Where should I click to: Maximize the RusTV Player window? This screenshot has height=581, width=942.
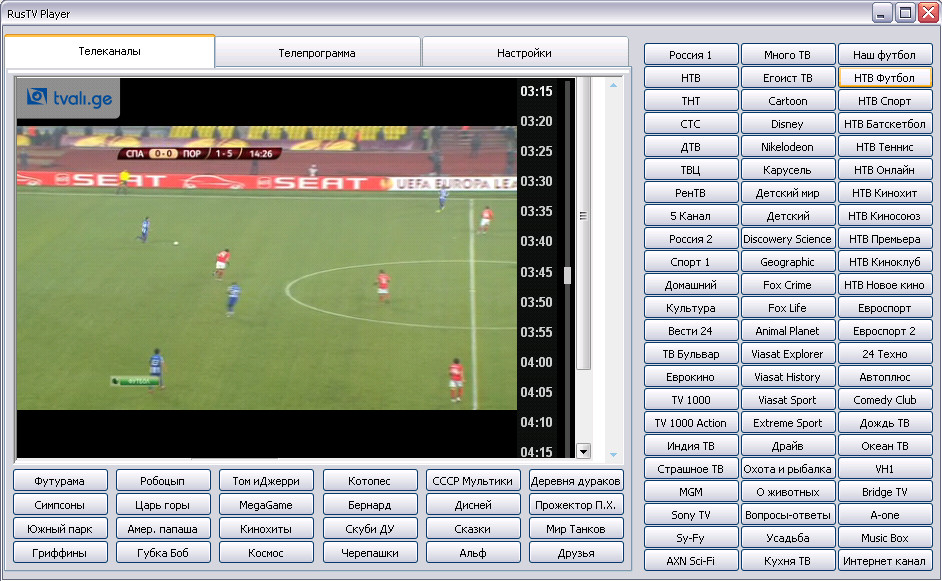(906, 13)
